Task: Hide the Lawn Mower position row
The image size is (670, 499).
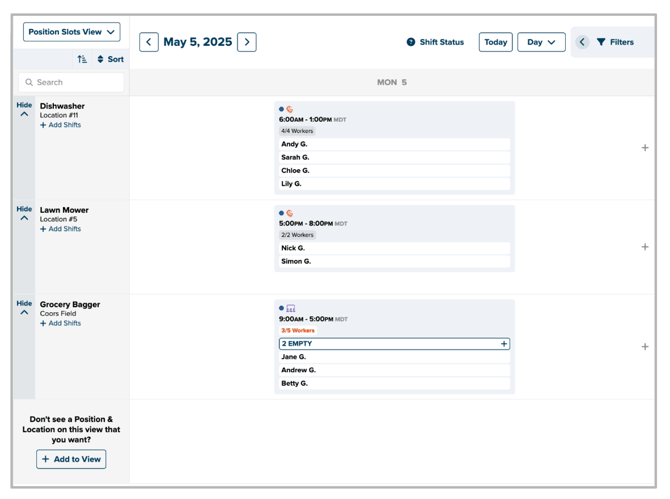Action: click(24, 213)
